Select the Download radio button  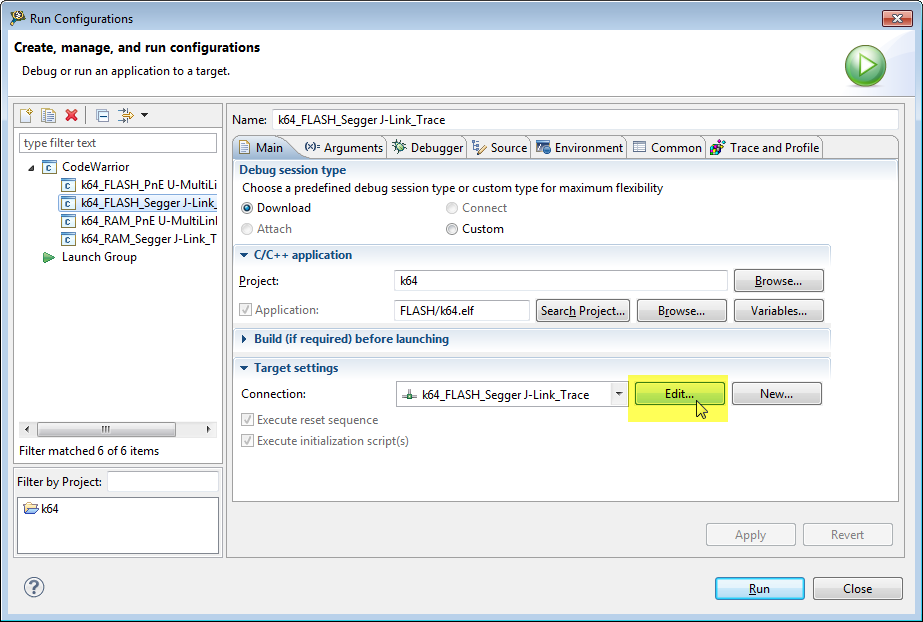coord(247,208)
